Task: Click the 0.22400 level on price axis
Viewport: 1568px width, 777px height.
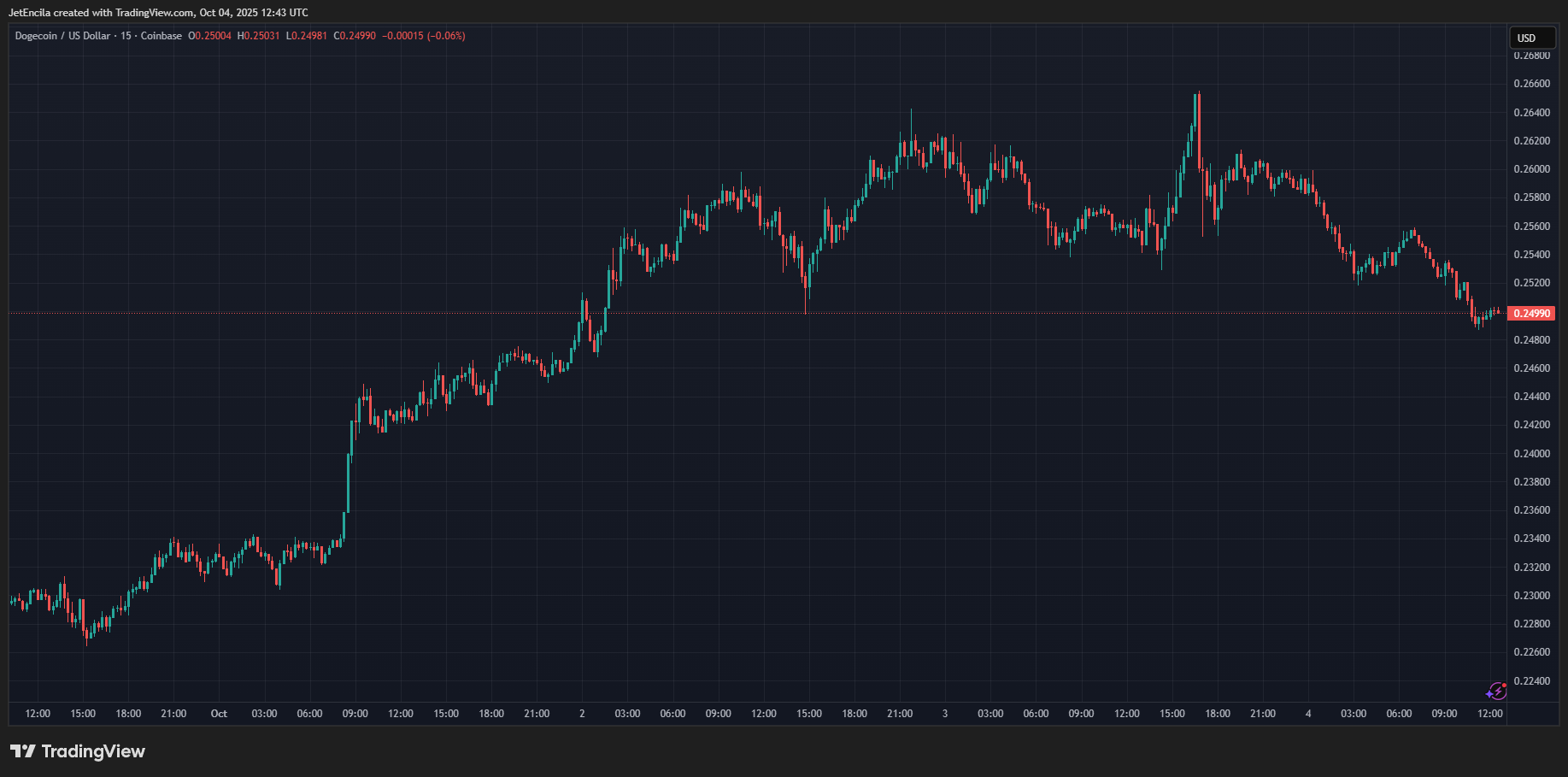Action: tap(1531, 681)
